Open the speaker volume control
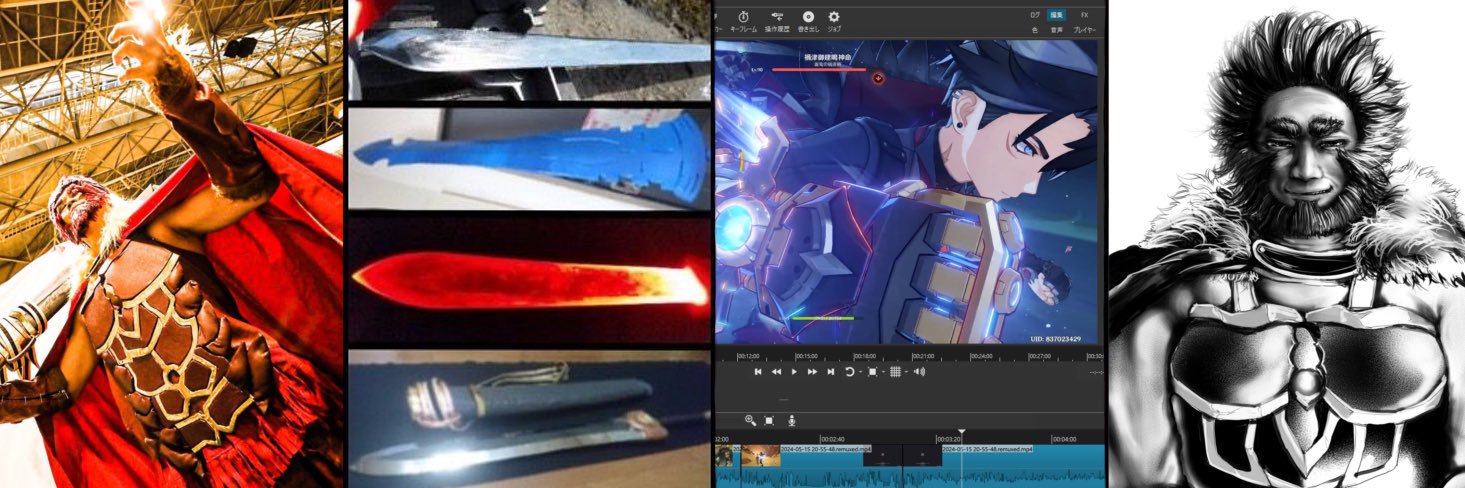The image size is (1465, 488). click(x=919, y=372)
